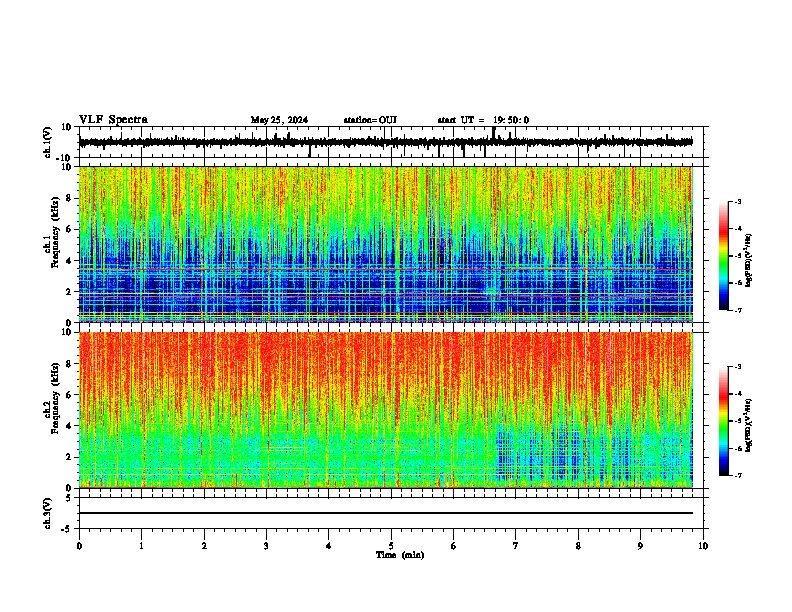Click the "station=OUI" header text
The width and height of the screenshot is (792, 612).
370,120
